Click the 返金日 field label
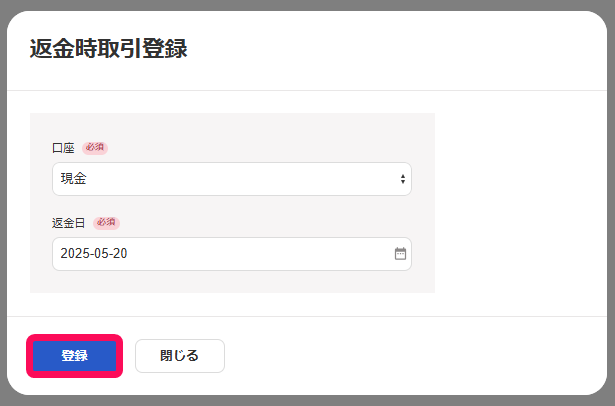The height and width of the screenshot is (406, 615). pos(69,223)
